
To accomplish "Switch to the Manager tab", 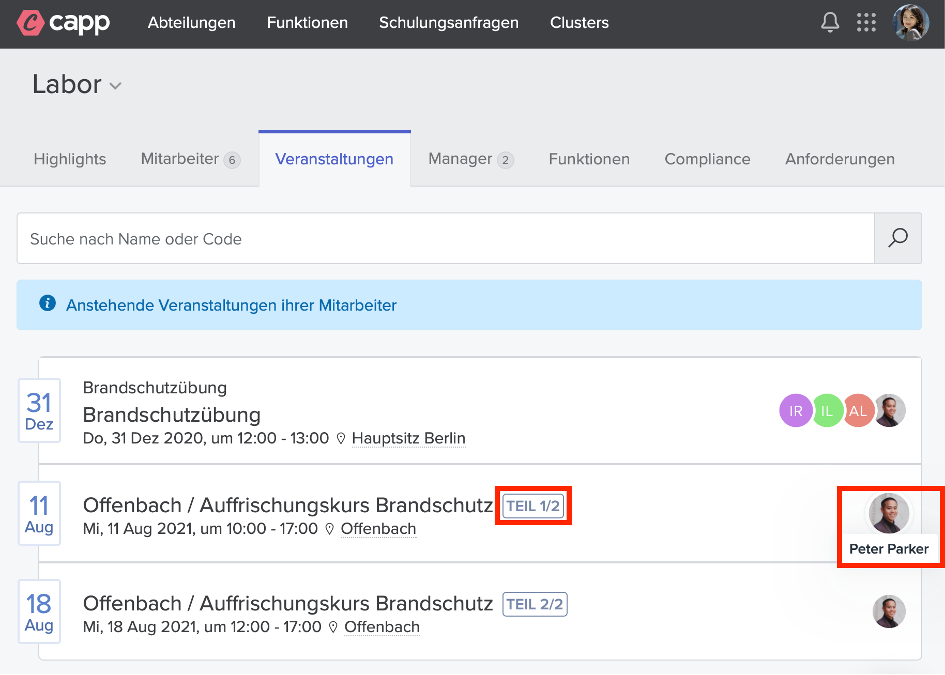I will pyautogui.click(x=471, y=159).
